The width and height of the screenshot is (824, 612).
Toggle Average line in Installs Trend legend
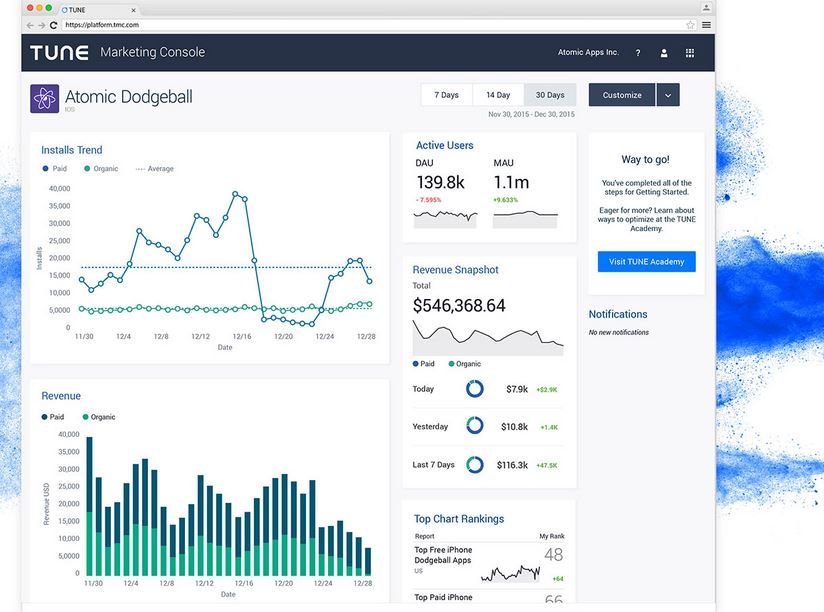tap(154, 169)
